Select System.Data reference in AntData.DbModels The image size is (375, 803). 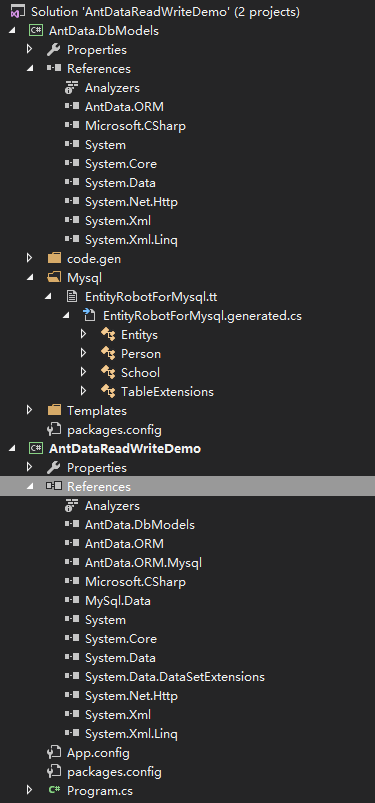pyautogui.click(x=120, y=183)
